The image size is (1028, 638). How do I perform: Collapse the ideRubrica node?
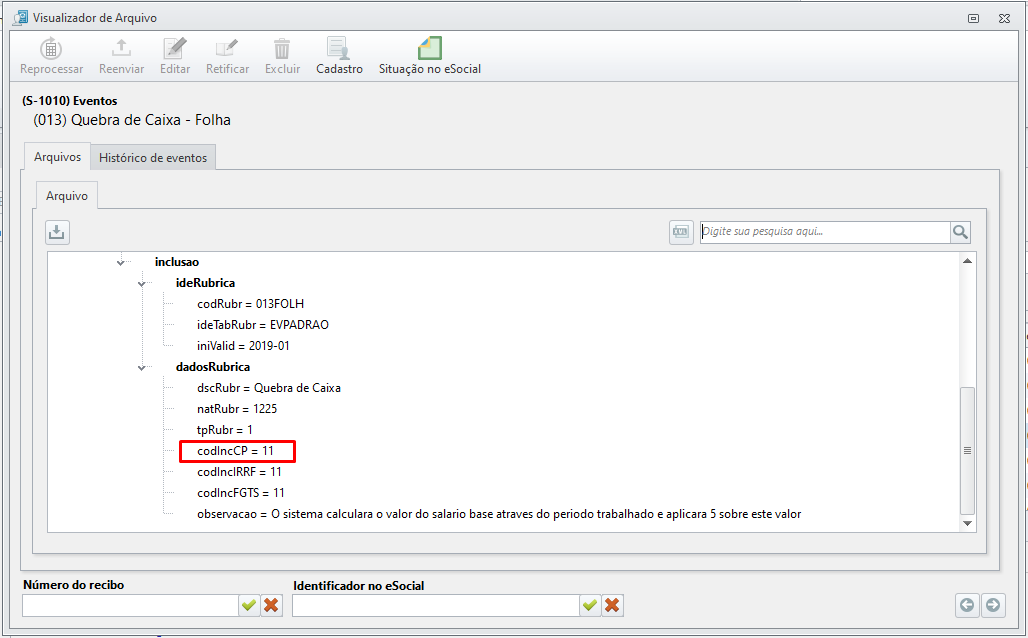(x=142, y=283)
